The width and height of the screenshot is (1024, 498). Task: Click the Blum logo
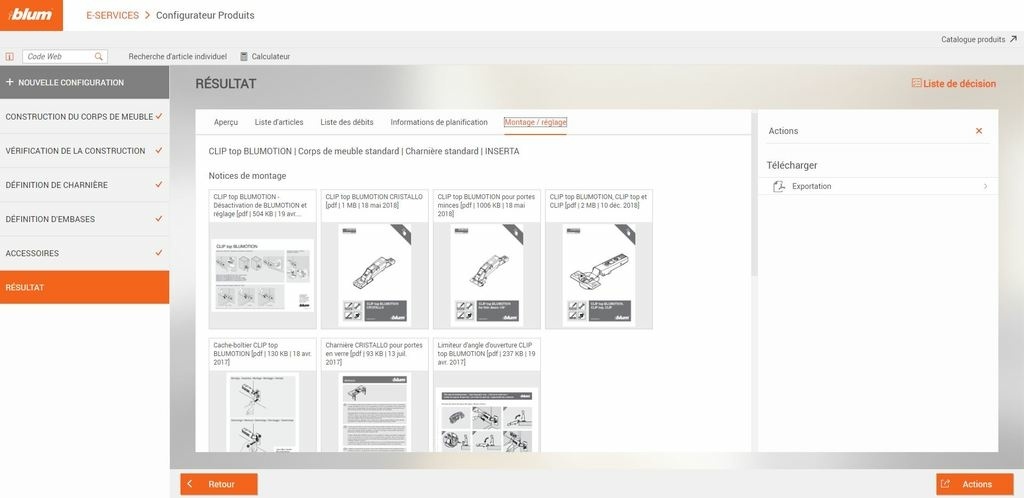(31, 15)
